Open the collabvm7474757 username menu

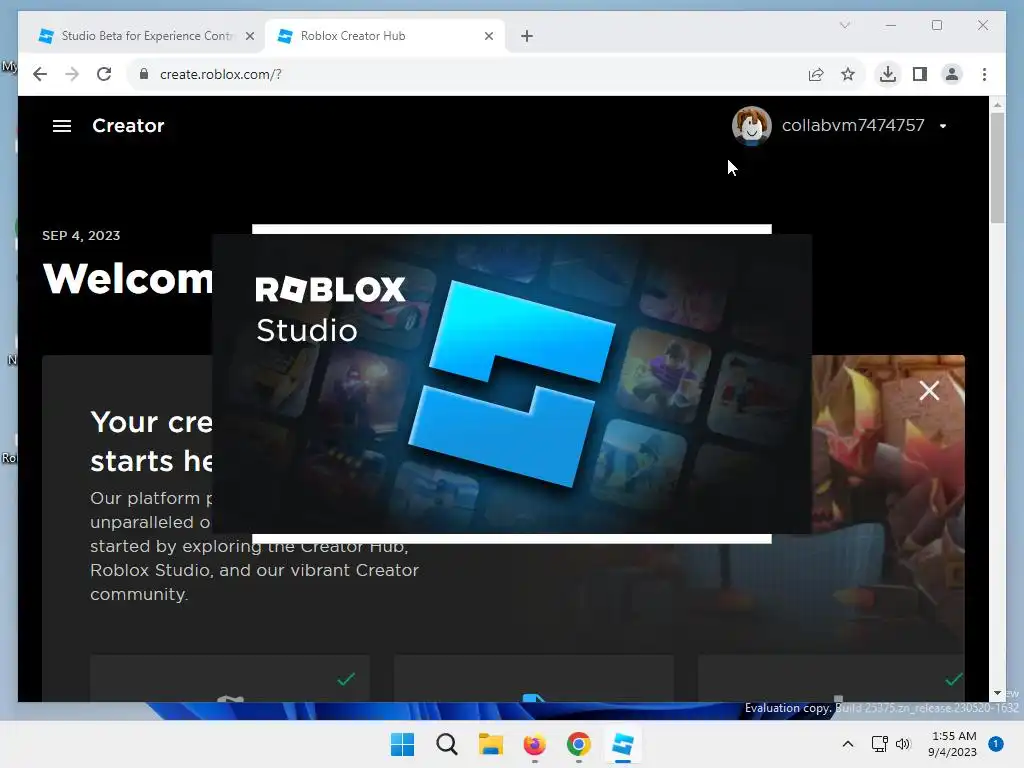[x=853, y=125]
